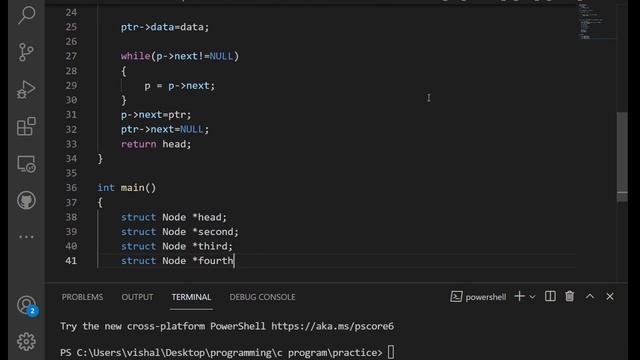Click line number 27 in gutter
Image resolution: width=640 pixels, height=360 pixels.
71,56
